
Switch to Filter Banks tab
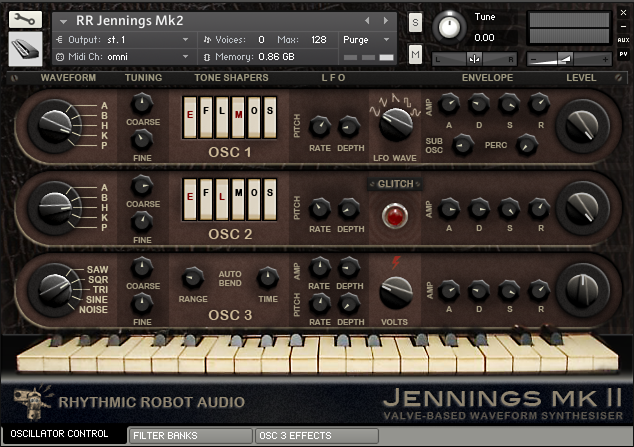(x=190, y=436)
